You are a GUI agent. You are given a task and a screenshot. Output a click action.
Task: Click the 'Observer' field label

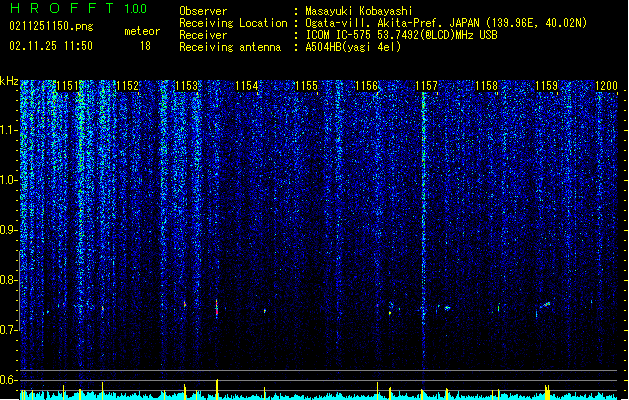point(203,11)
